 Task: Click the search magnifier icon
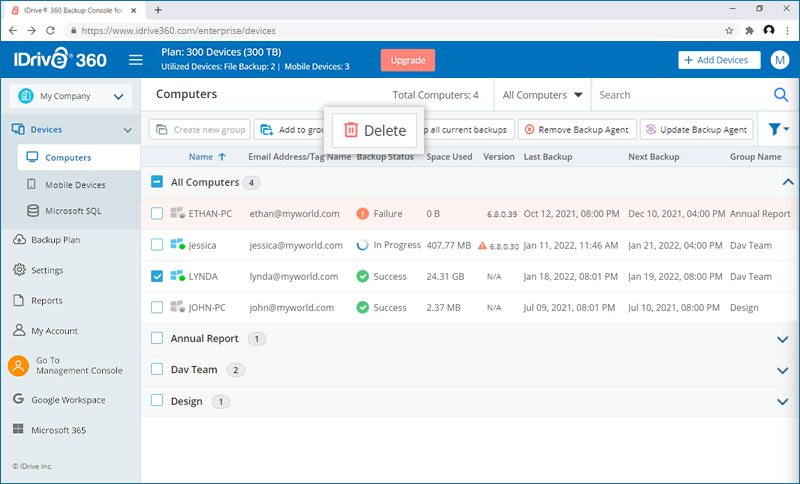[781, 95]
